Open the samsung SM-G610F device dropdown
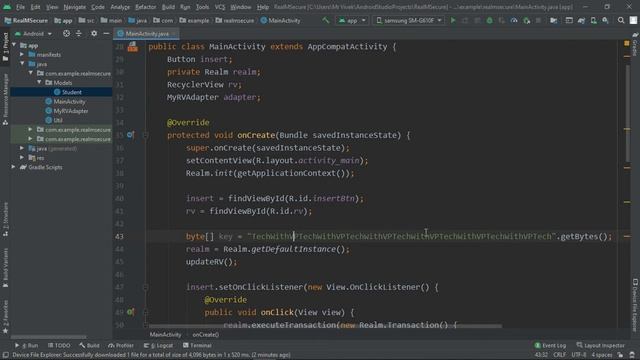 coord(409,20)
